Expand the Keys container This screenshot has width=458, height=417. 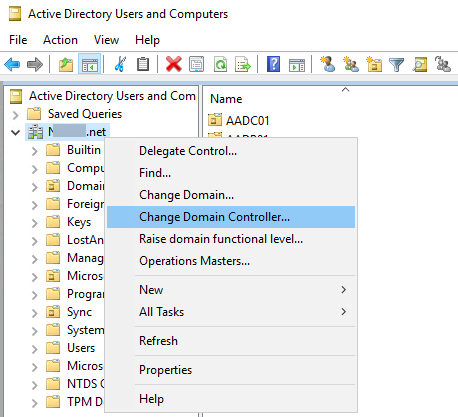coord(34,223)
